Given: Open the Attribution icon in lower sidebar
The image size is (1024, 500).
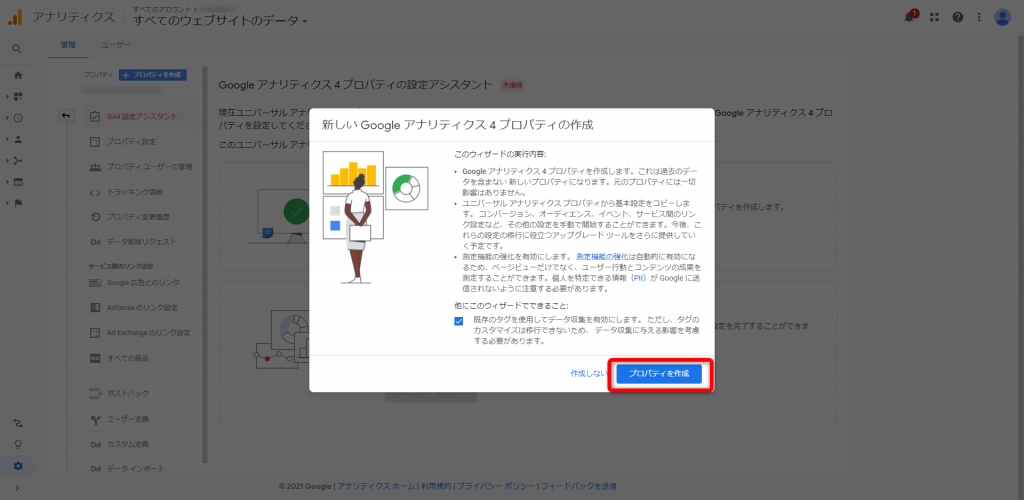Looking at the screenshot, I should 18,423.
